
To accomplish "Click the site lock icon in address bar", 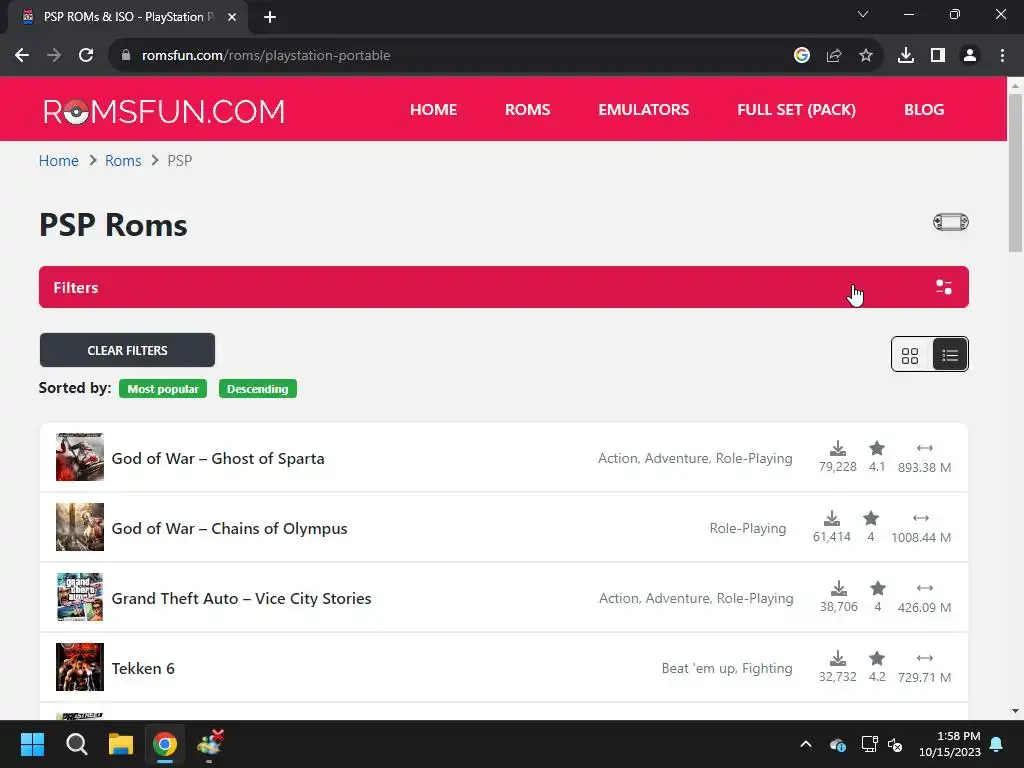I will [x=126, y=56].
